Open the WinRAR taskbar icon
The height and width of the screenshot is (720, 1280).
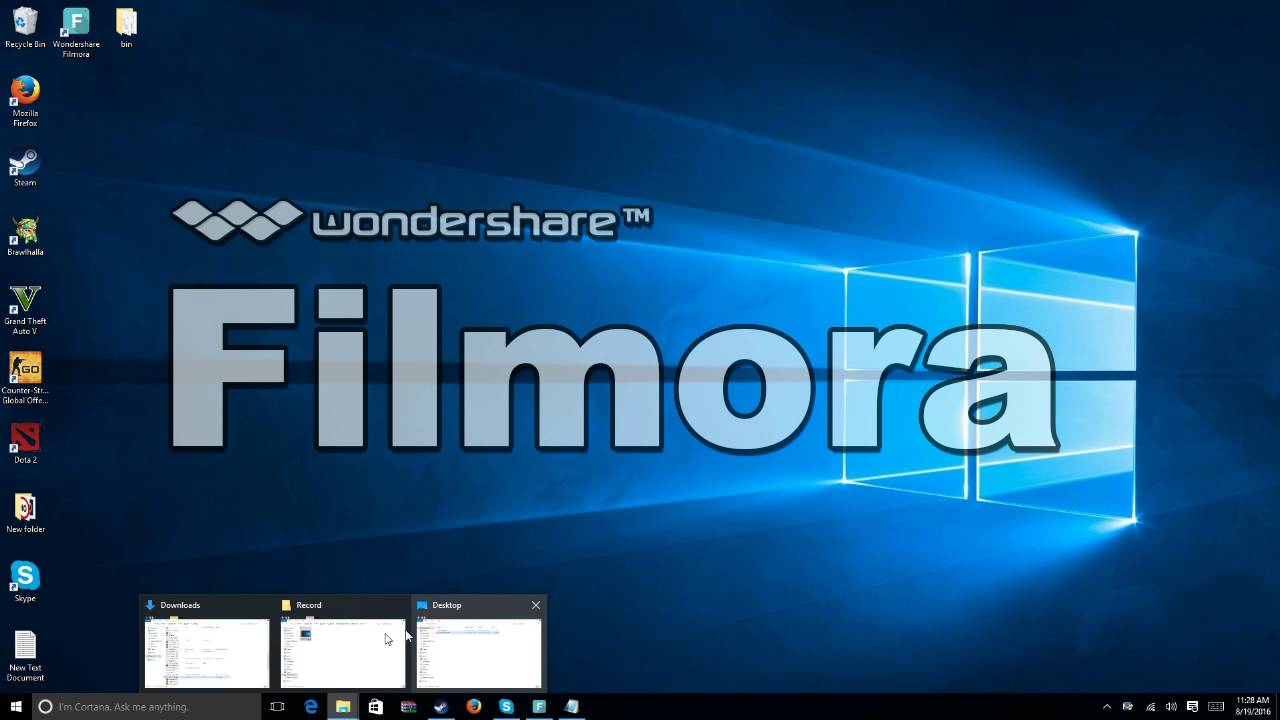click(408, 706)
